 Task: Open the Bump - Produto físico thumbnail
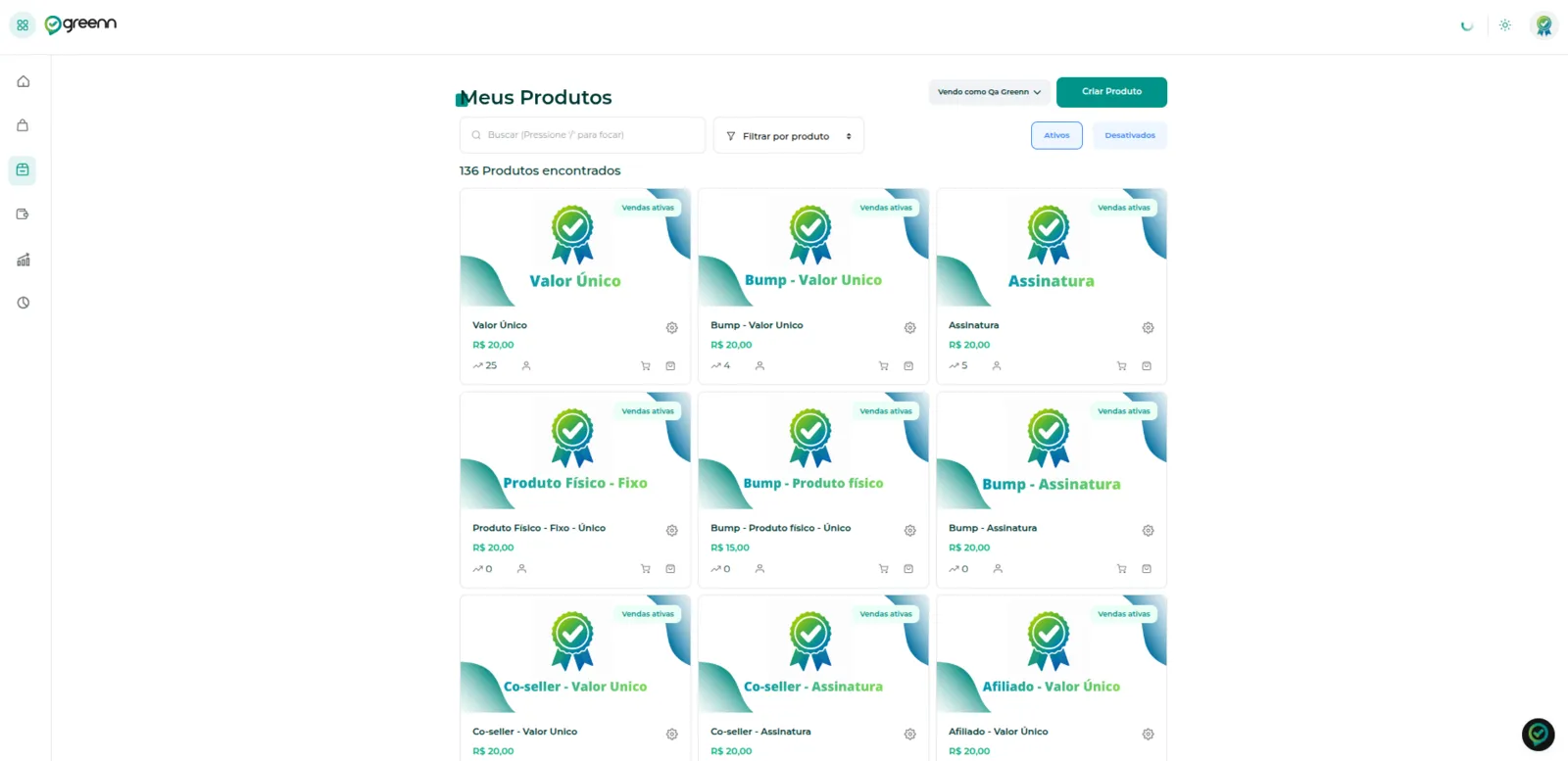[813, 452]
